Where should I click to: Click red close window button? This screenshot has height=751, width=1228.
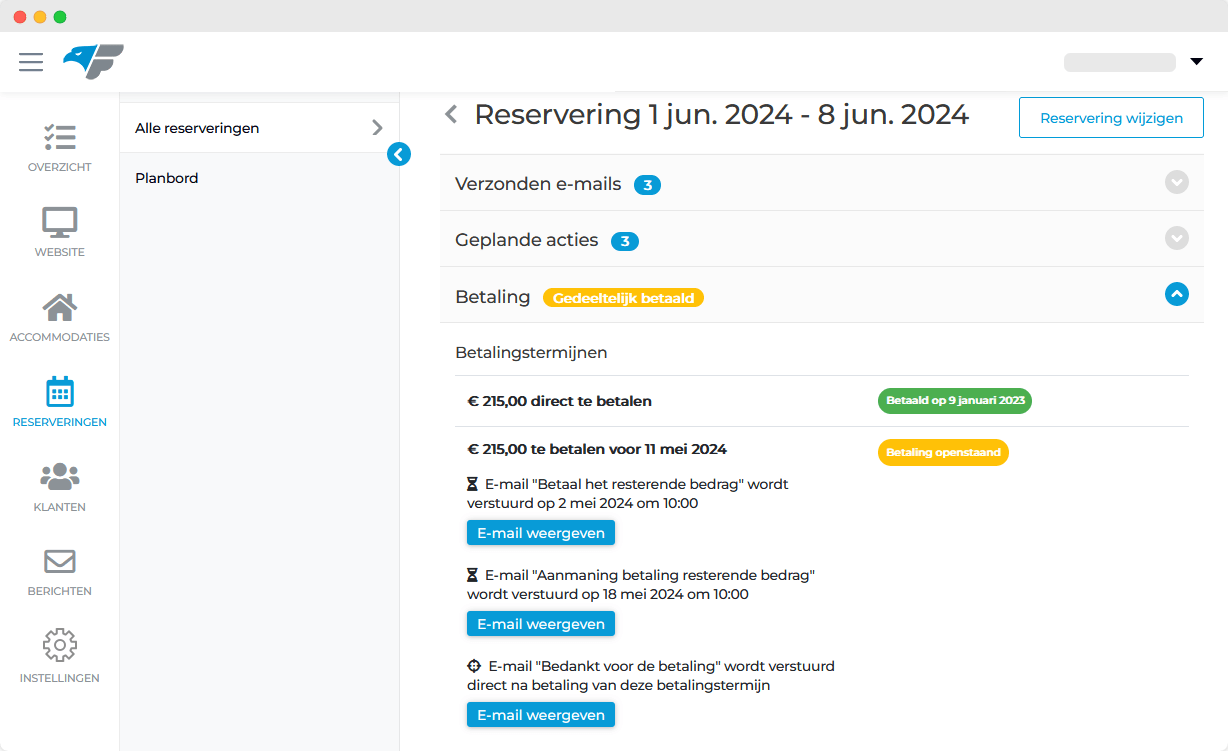click(20, 17)
